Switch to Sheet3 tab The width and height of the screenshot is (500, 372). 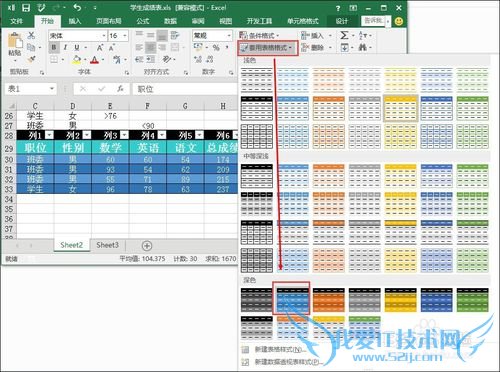(107, 245)
